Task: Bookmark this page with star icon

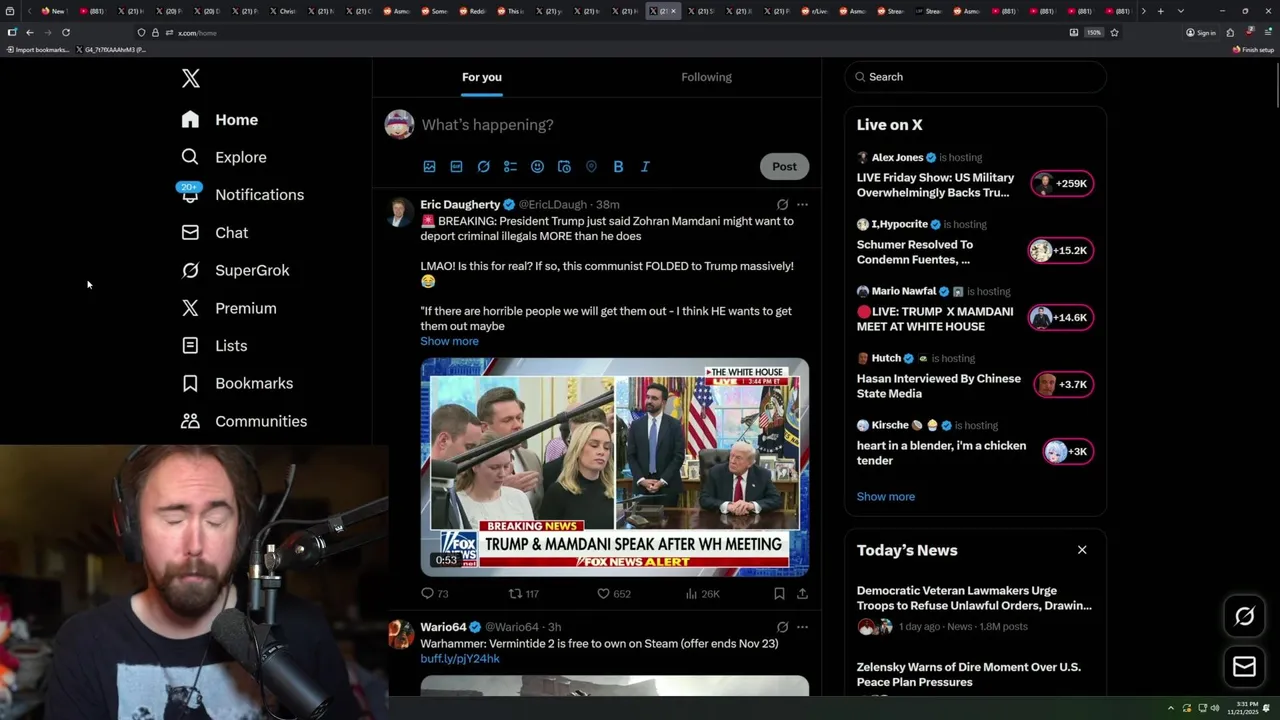Action: tap(1114, 33)
